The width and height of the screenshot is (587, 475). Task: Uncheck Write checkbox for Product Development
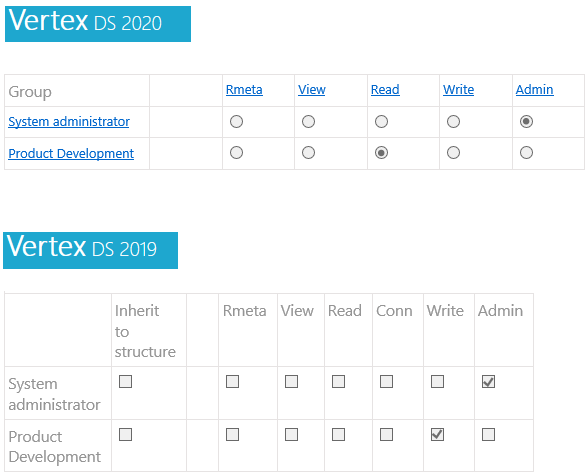[437, 435]
